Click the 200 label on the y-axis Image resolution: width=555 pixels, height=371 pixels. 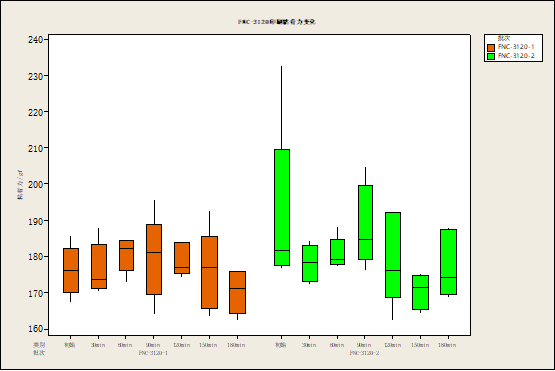(35, 184)
